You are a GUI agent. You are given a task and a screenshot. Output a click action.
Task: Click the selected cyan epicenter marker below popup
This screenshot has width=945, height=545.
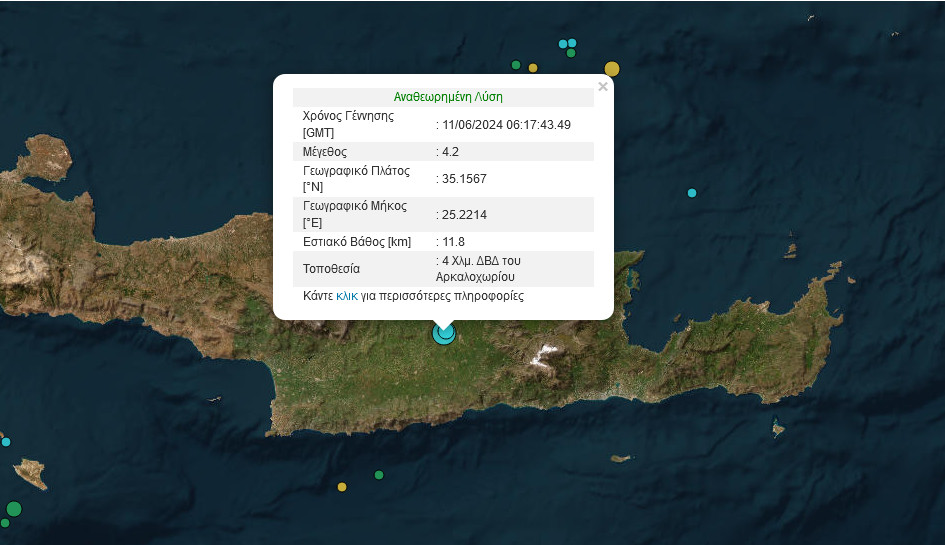coord(444,333)
